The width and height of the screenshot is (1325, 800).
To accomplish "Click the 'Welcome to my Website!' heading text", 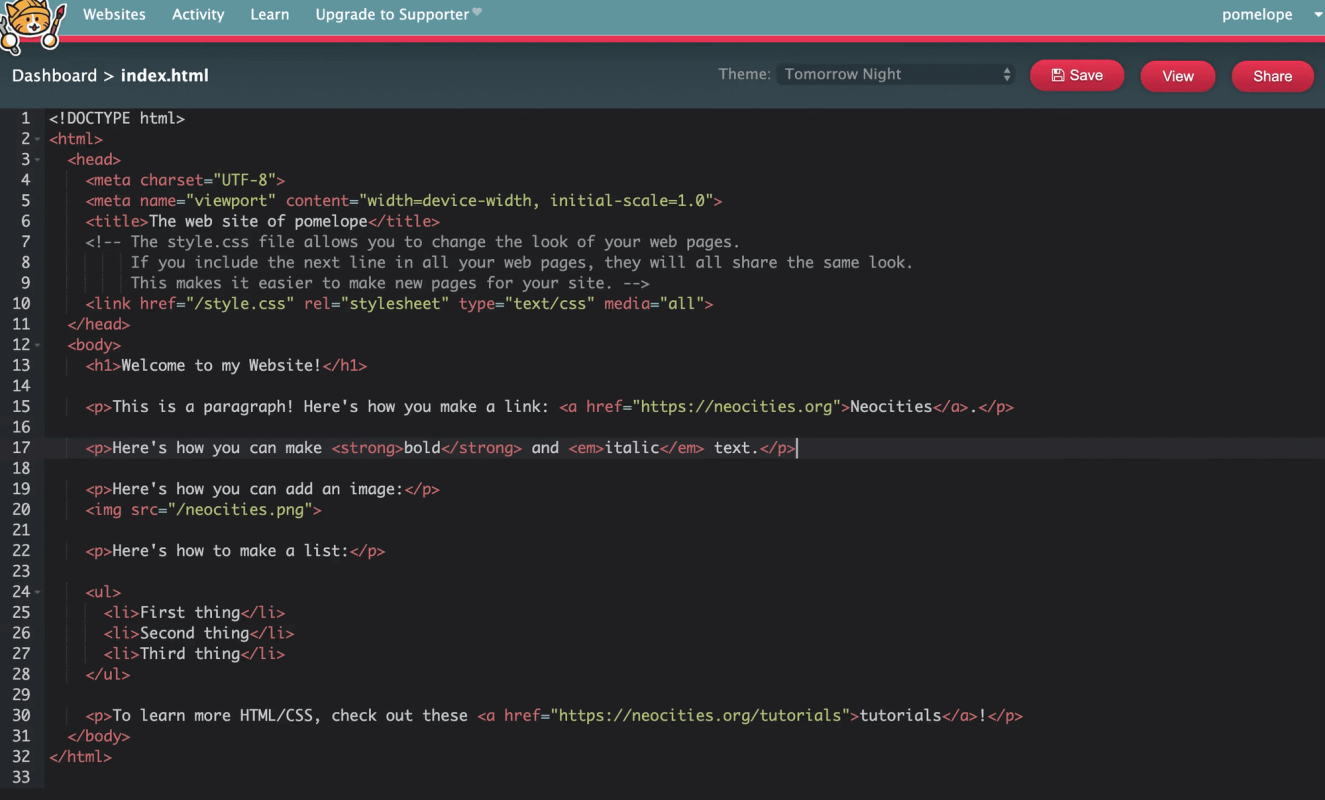I will pos(221,366).
